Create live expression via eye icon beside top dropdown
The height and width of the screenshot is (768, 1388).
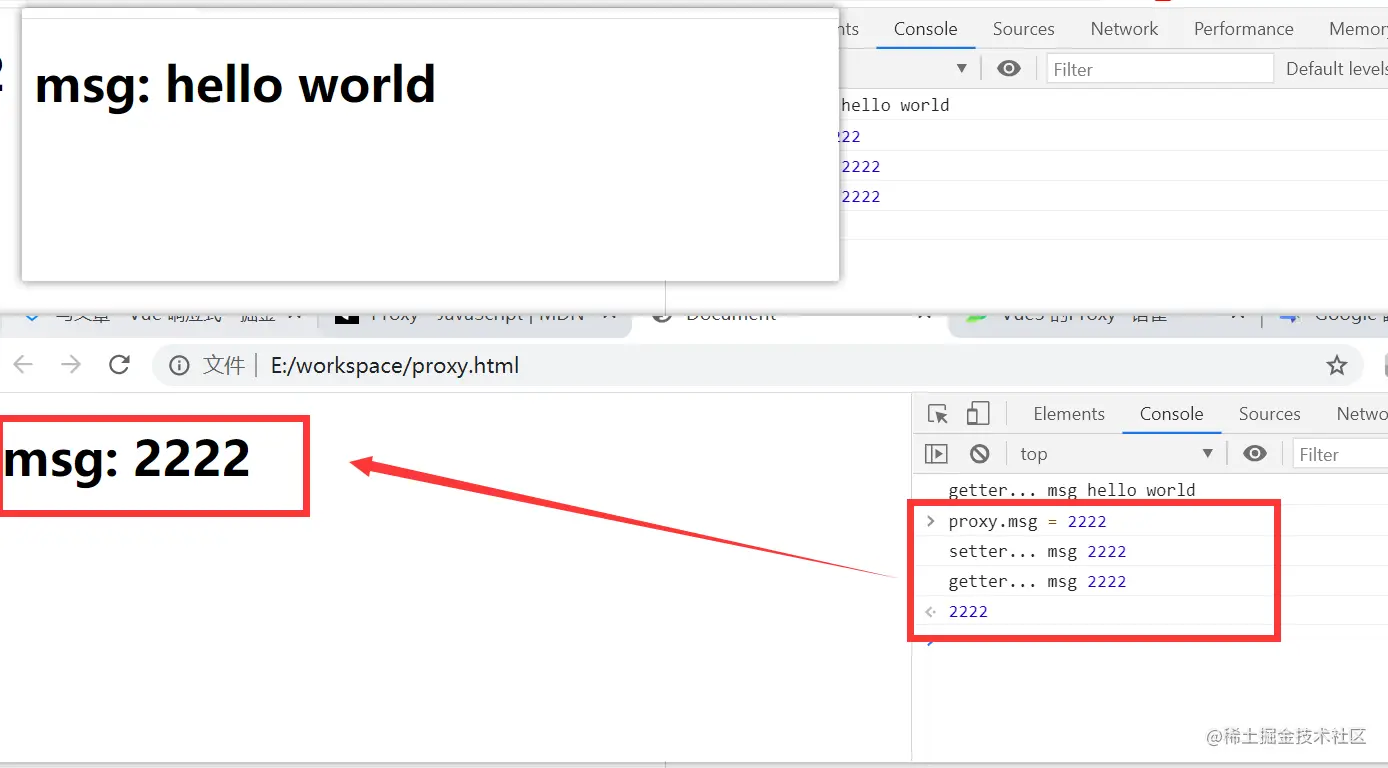[1255, 454]
